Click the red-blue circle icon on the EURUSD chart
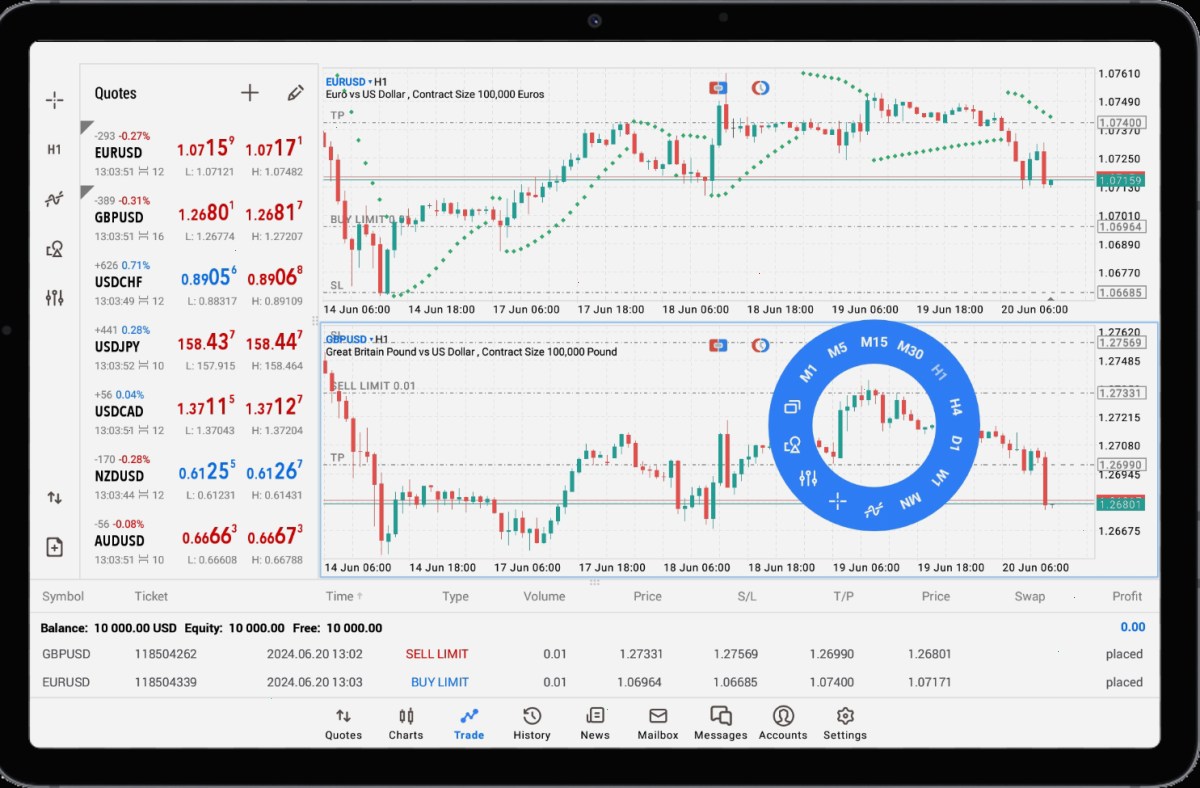The width and height of the screenshot is (1200, 788). click(761, 88)
